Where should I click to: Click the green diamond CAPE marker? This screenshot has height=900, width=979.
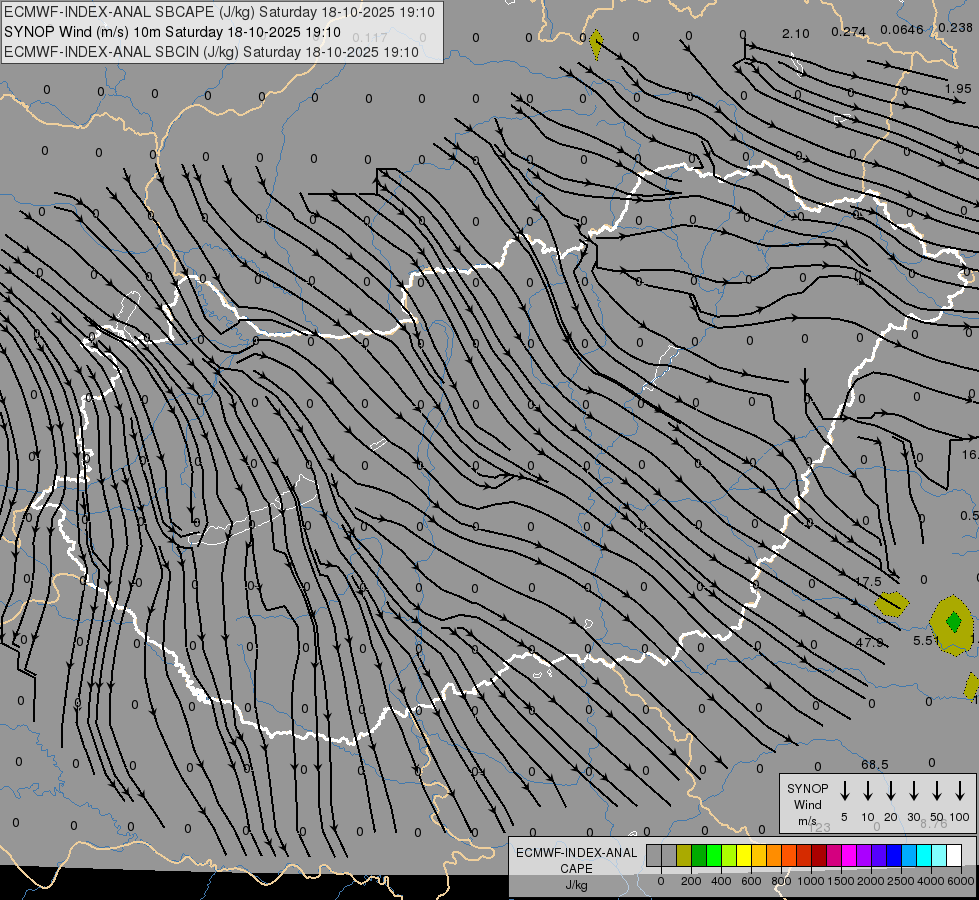point(953,622)
